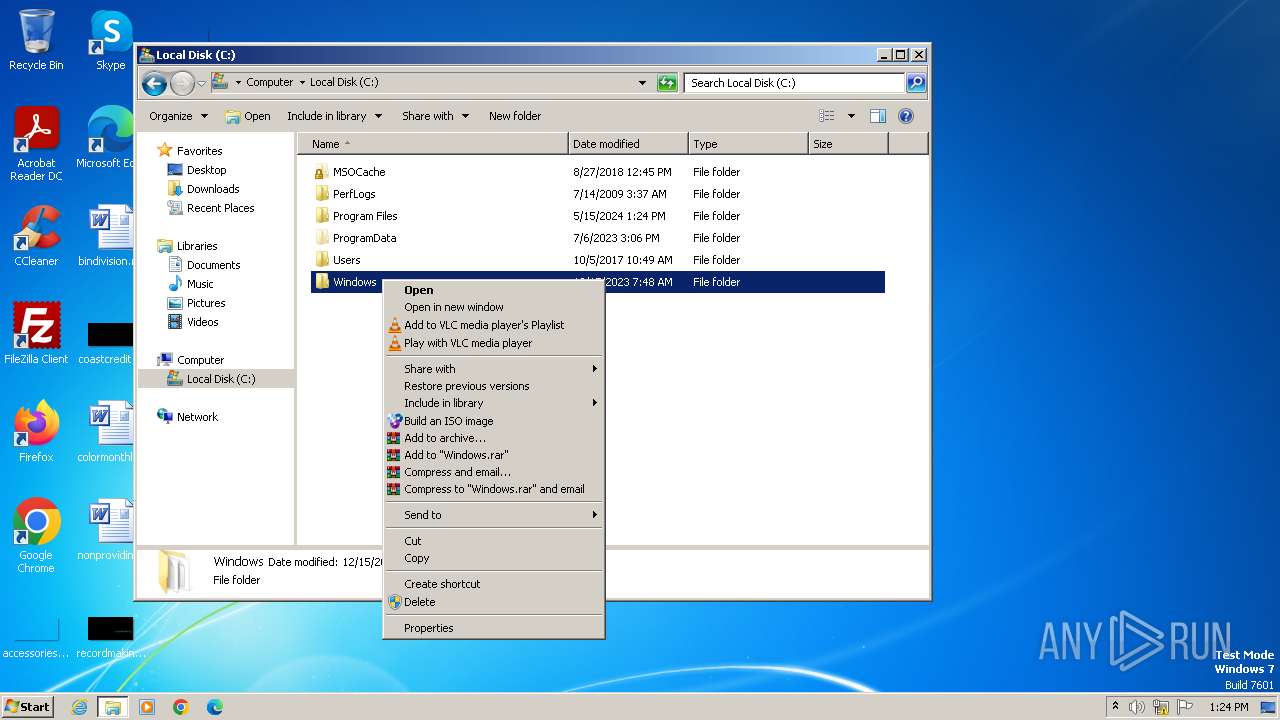Expand the Send to submenu
The image size is (1280, 720).
pos(494,515)
